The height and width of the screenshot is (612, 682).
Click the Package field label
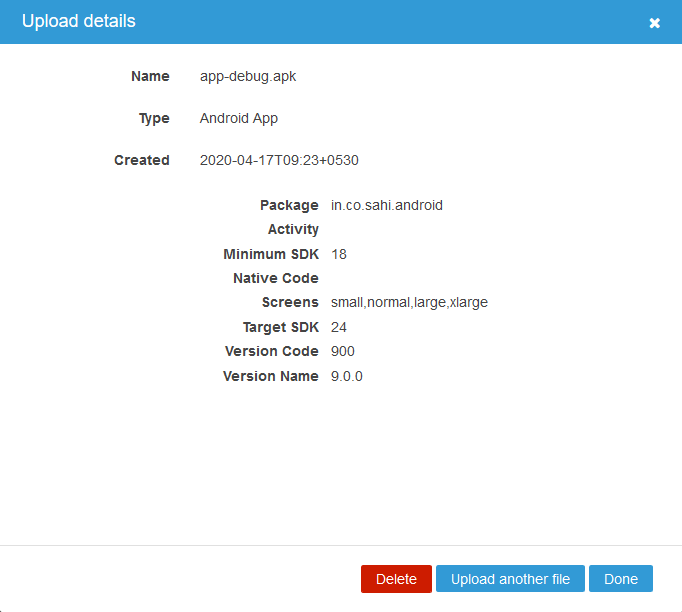(289, 205)
